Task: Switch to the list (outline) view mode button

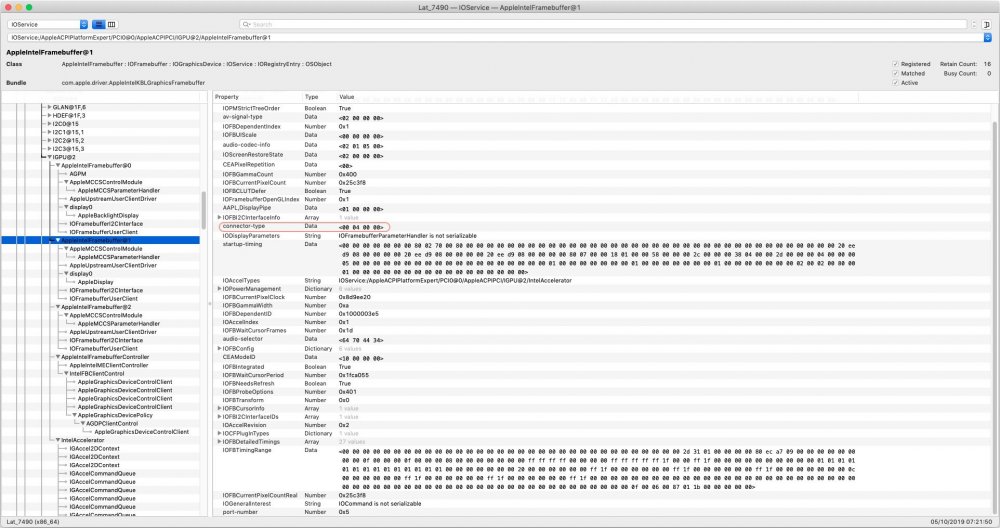Action: click(99, 23)
